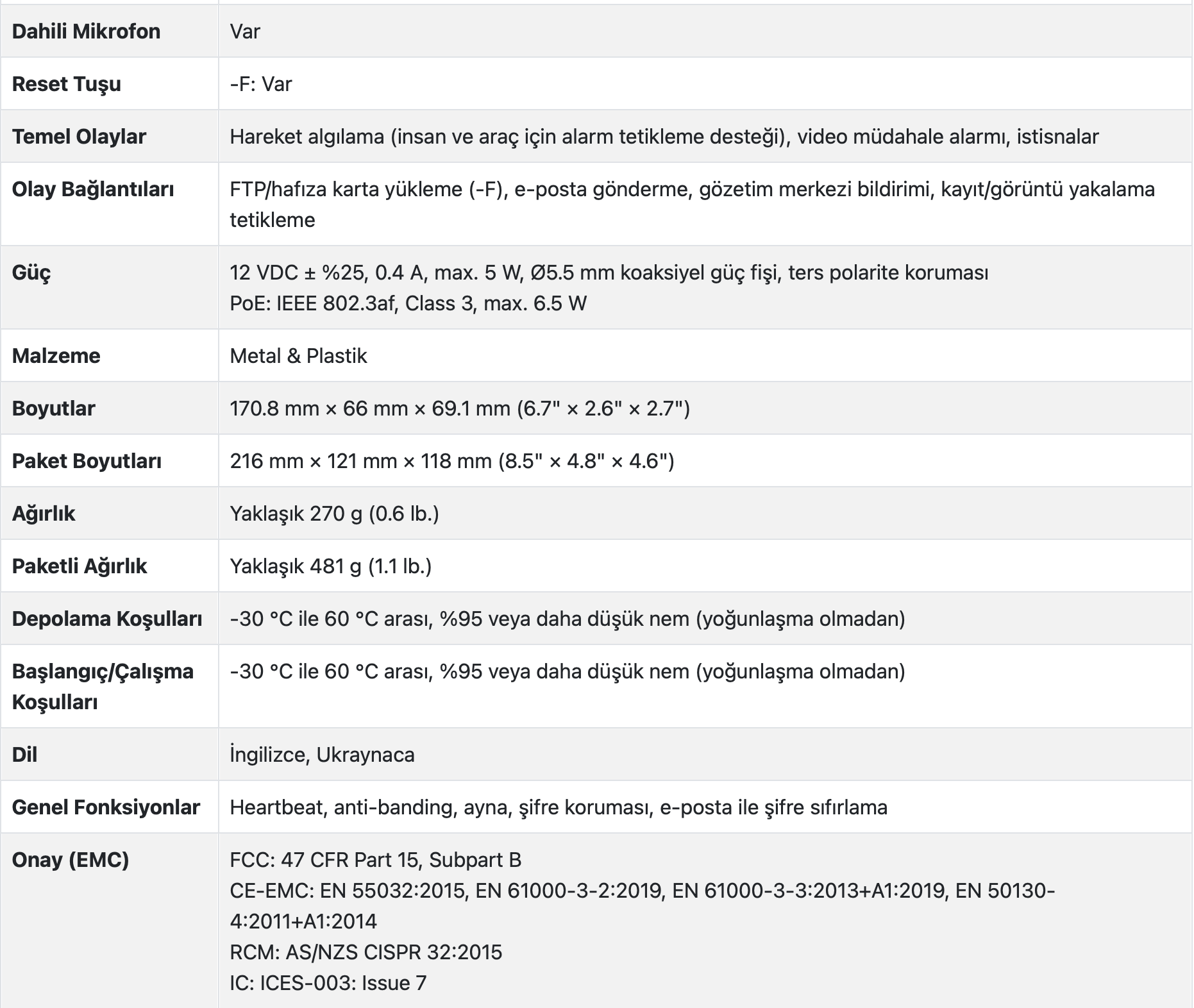This screenshot has width=1194, height=1008.
Task: Click the "Boyutlar" row header
Action: coord(54,408)
